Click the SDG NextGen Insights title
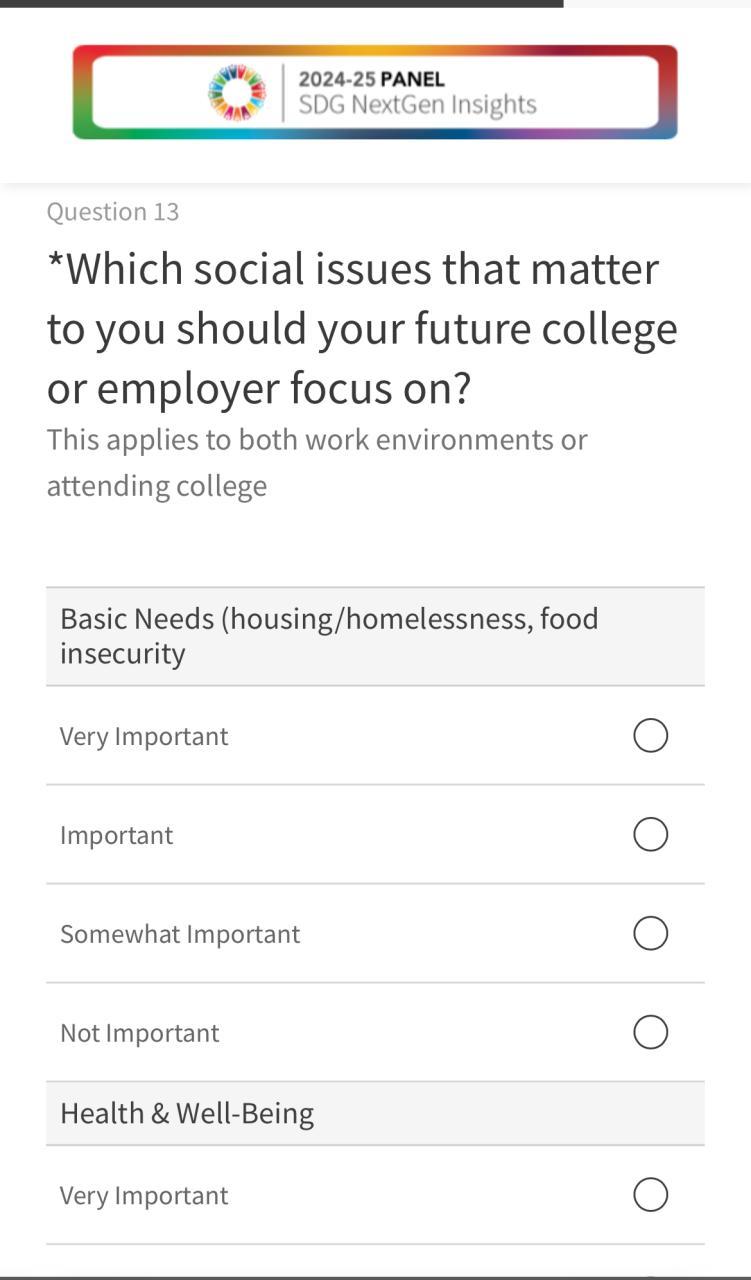The width and height of the screenshot is (751, 1280). click(417, 105)
